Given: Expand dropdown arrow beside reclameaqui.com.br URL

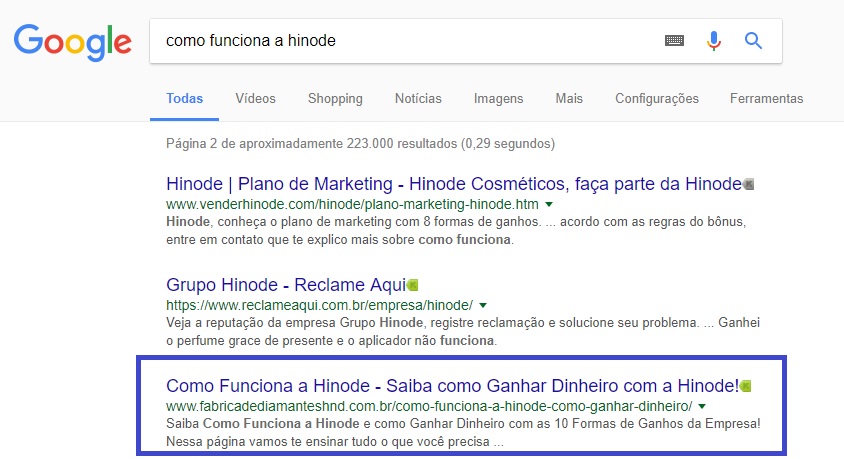Looking at the screenshot, I should (483, 305).
